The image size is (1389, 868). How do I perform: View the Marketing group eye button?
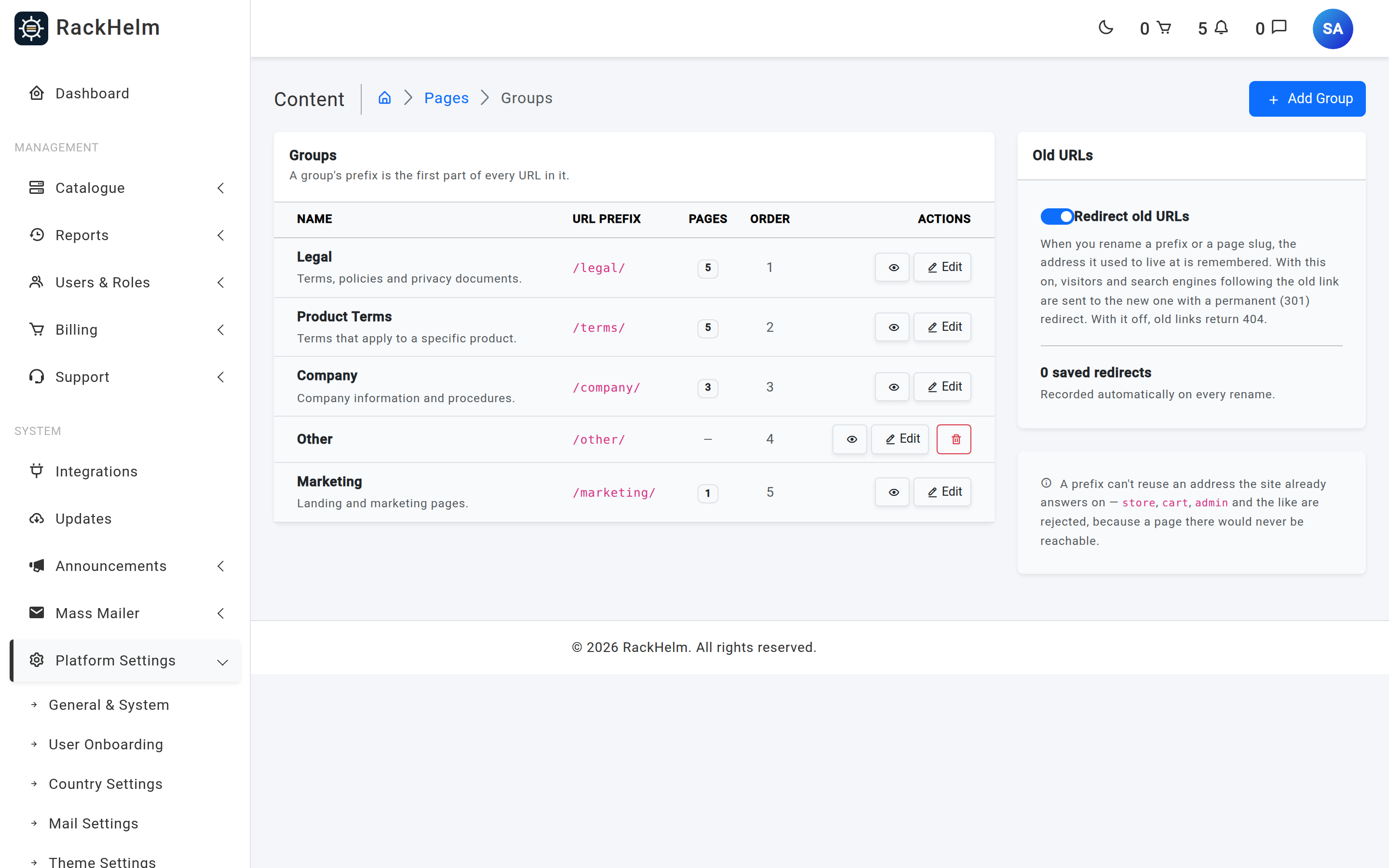click(893, 492)
